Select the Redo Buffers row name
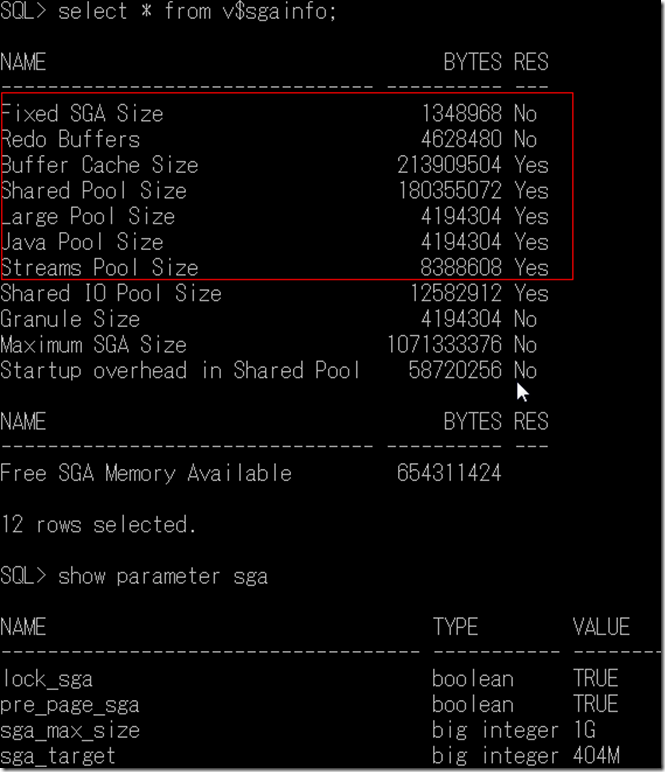This screenshot has height=772, width=665. [x=70, y=140]
